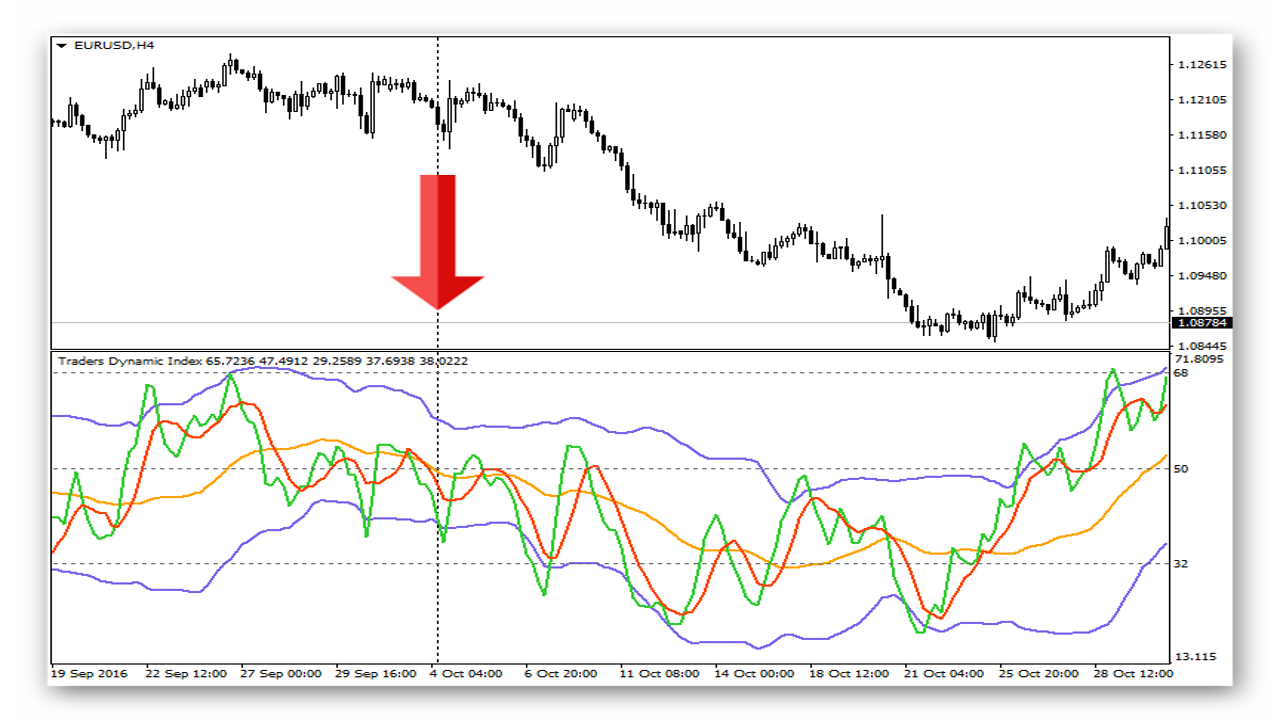Click the 50 level label on indicator
1280x720 pixels.
click(x=1182, y=469)
